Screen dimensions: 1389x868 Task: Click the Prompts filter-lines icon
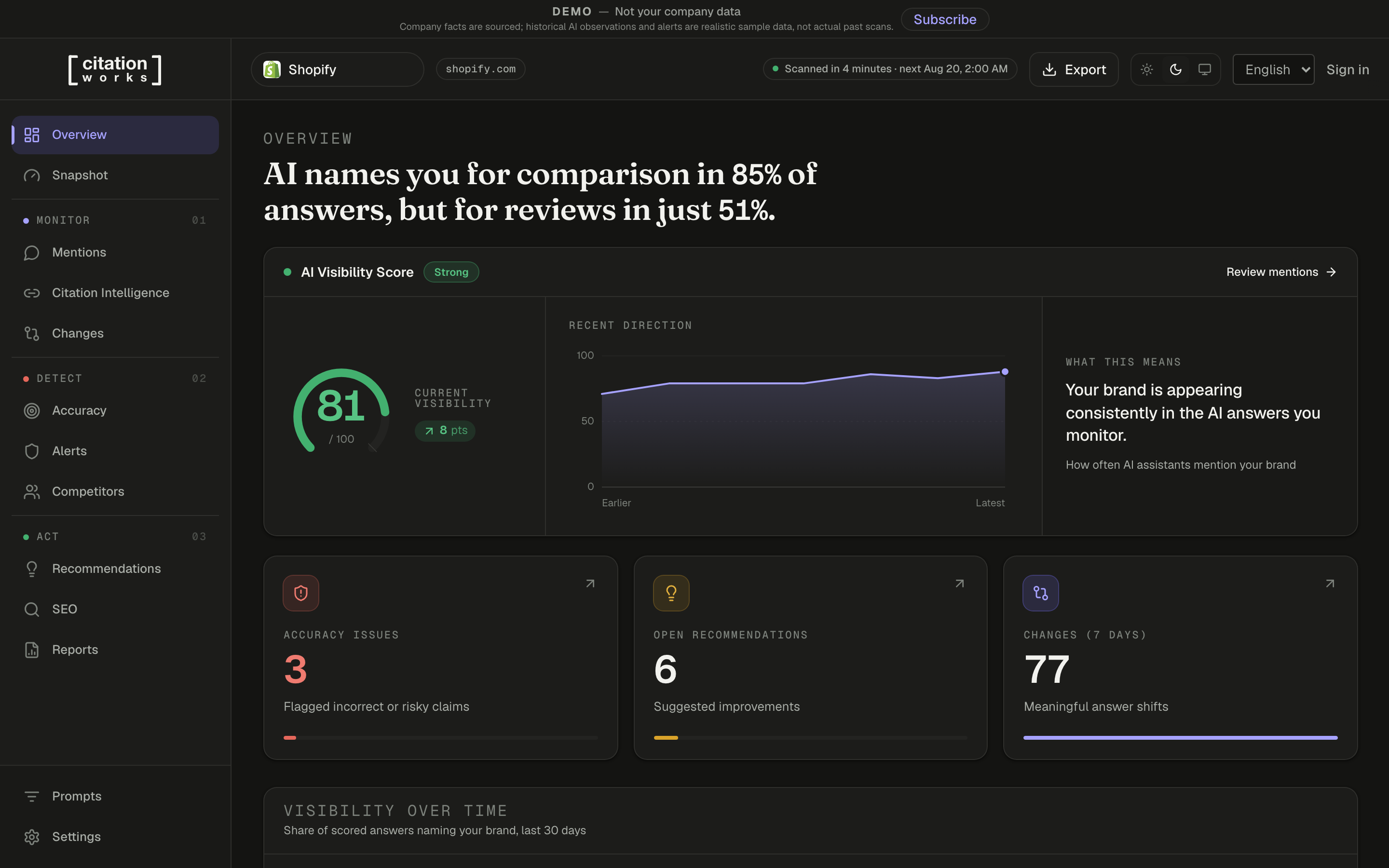31,796
